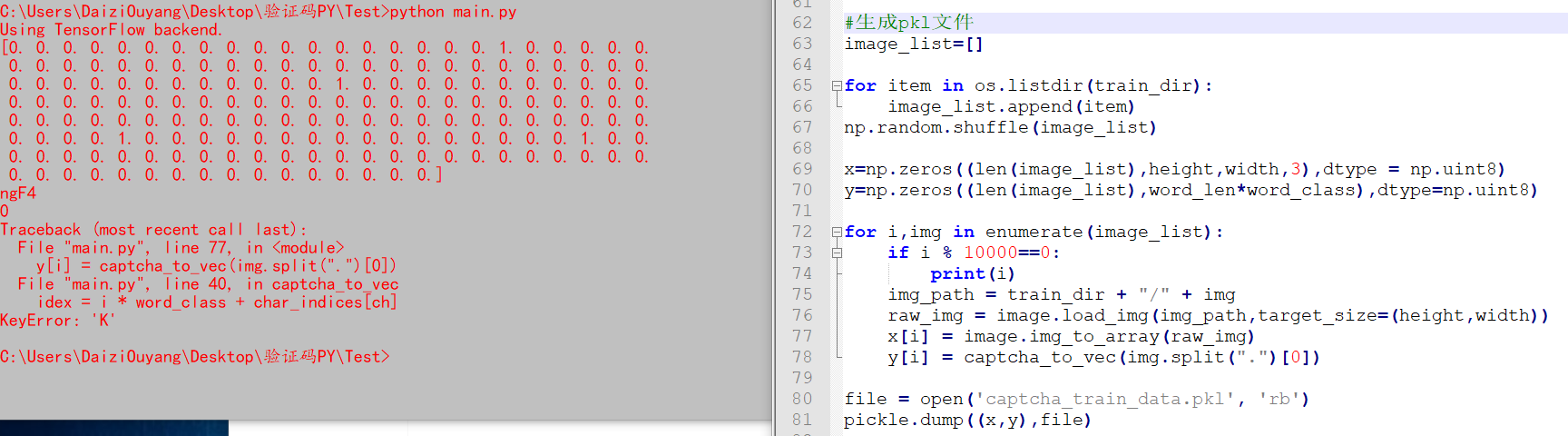This screenshot has height=436, width=1568.
Task: Click the "KeyError: 'K'" error message
Action: click(57, 321)
